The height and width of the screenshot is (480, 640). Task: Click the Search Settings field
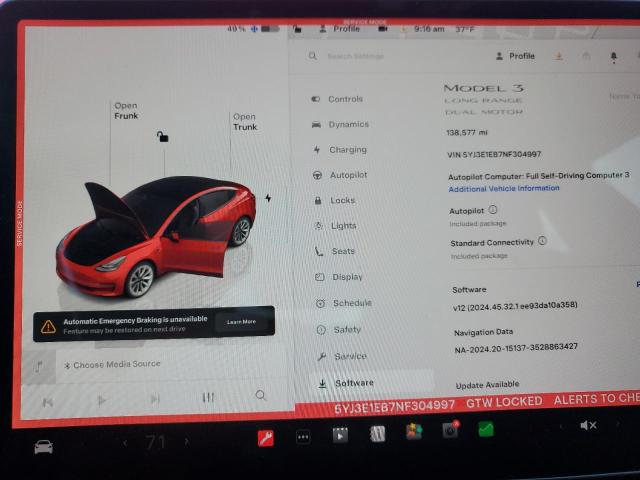point(356,56)
